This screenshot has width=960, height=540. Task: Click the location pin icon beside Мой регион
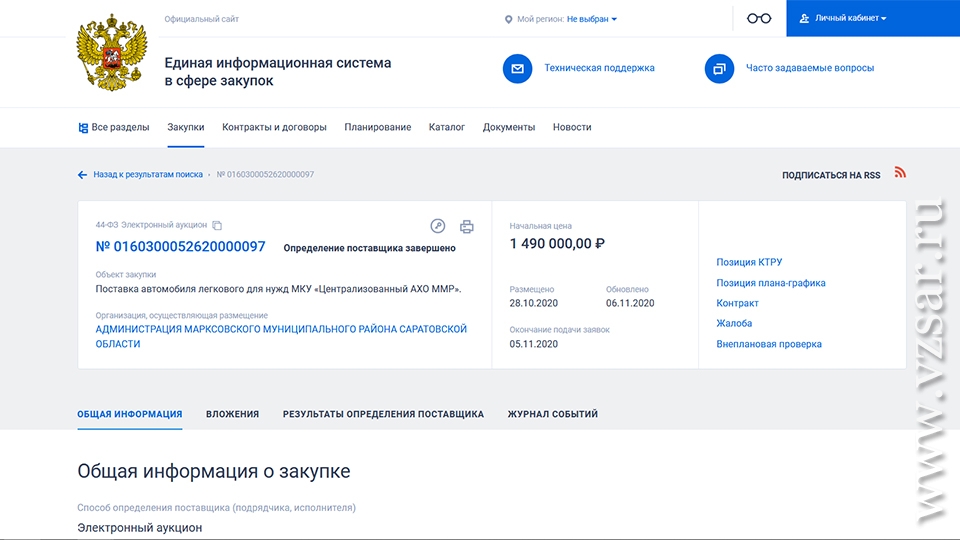click(x=508, y=20)
